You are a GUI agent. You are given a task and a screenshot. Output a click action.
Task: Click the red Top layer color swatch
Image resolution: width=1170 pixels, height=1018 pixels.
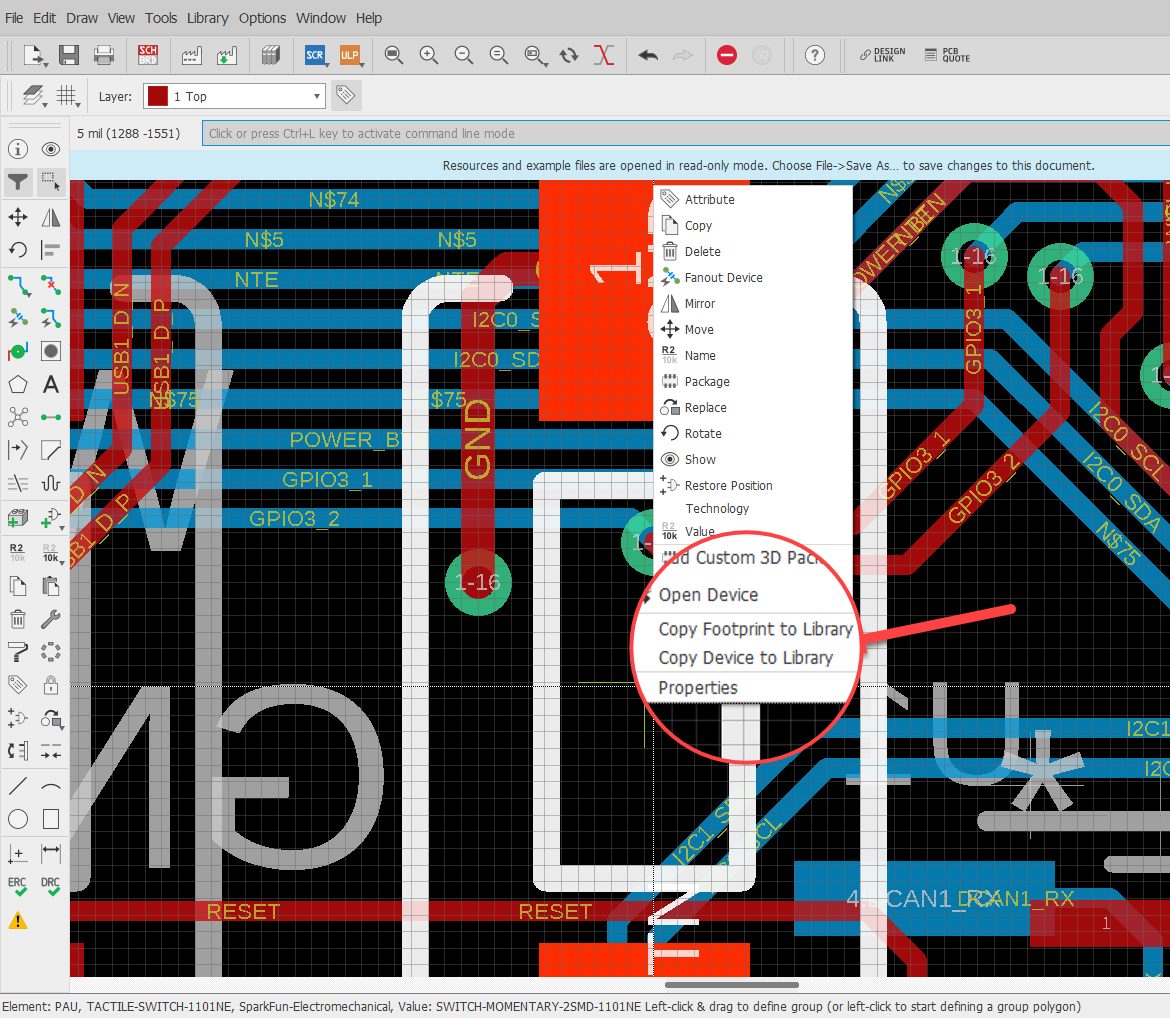158,94
